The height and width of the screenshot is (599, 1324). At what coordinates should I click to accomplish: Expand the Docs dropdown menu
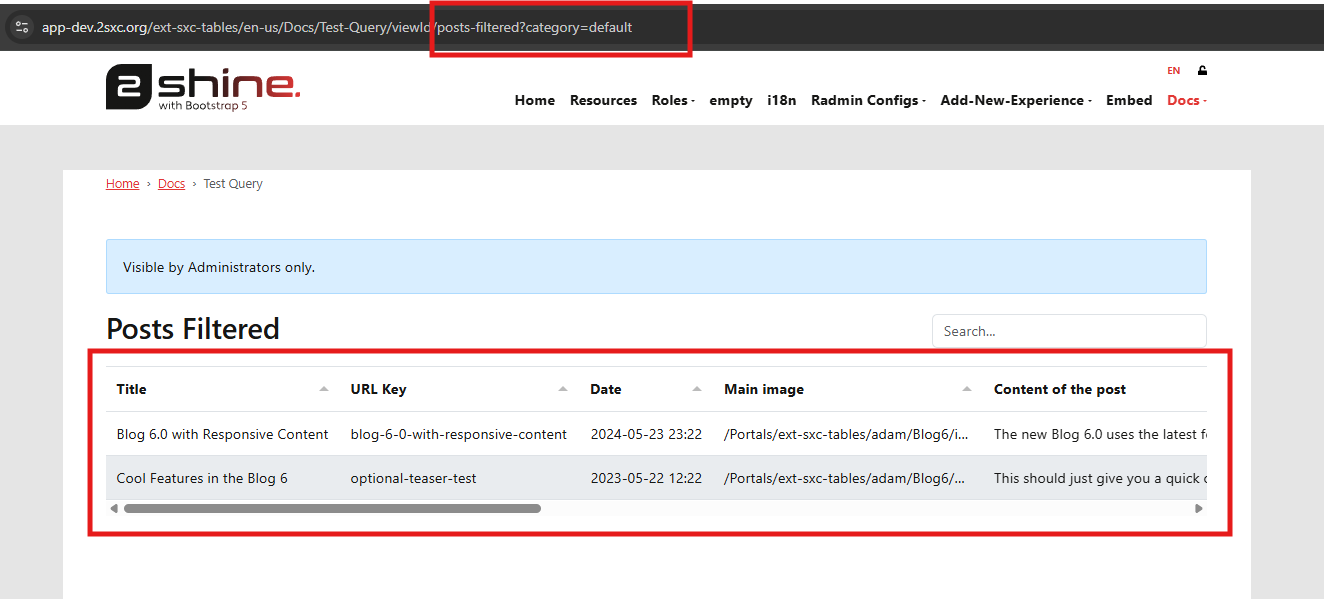[1187, 100]
